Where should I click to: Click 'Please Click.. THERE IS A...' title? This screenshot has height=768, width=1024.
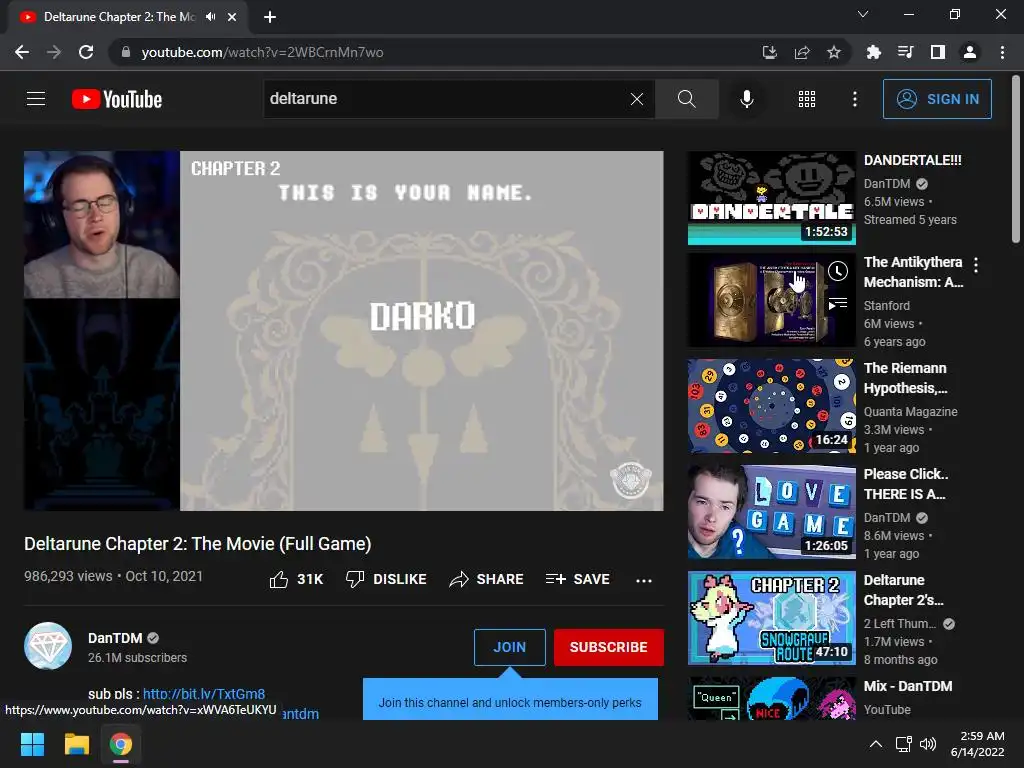point(906,484)
